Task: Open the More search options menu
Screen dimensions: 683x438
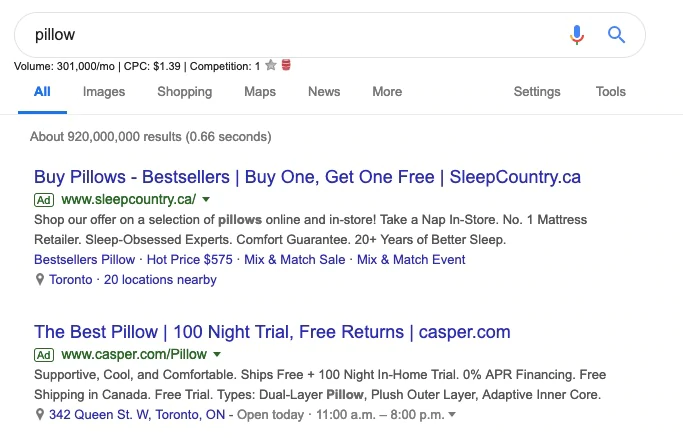Action: (x=387, y=92)
